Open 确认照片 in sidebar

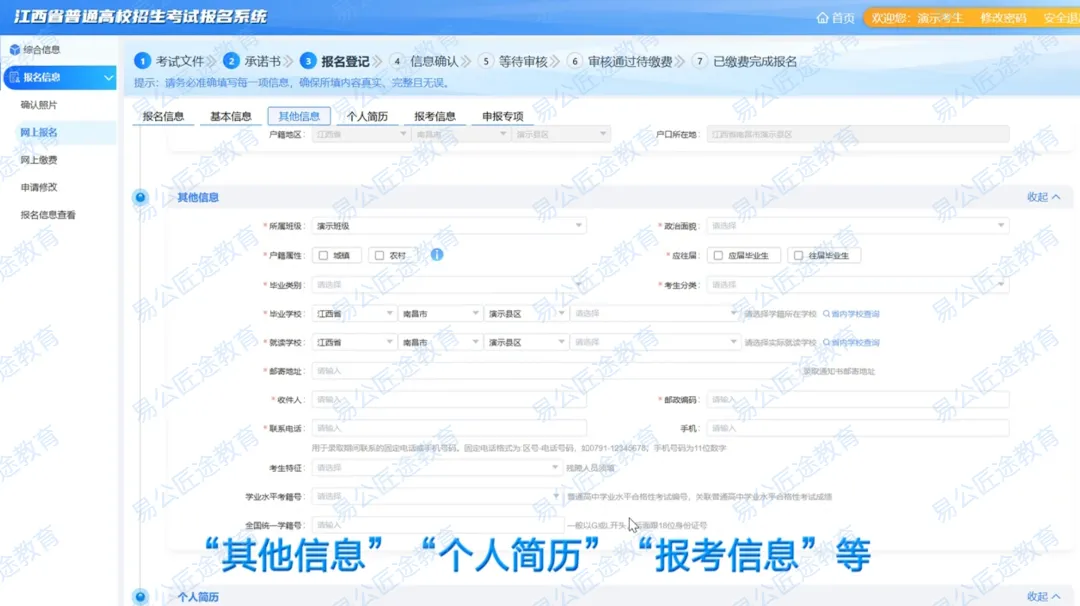pos(39,105)
